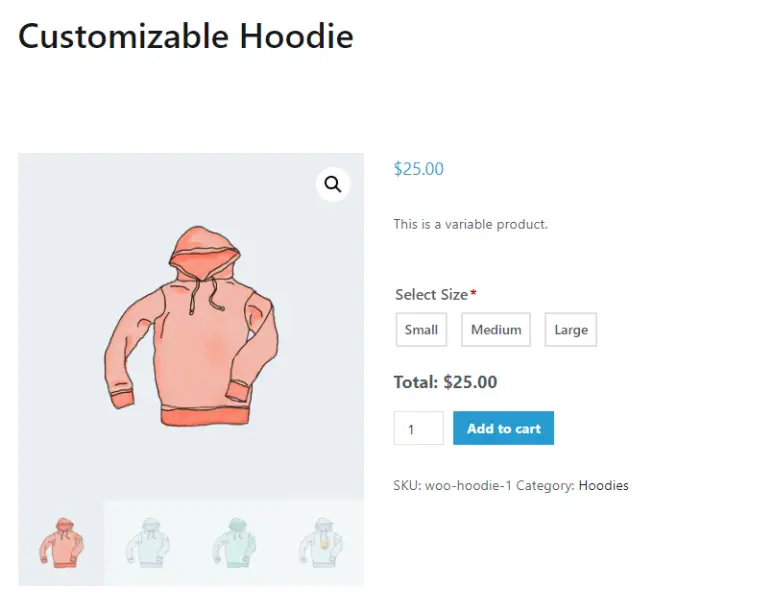Click the Select Size label

click(x=432, y=295)
